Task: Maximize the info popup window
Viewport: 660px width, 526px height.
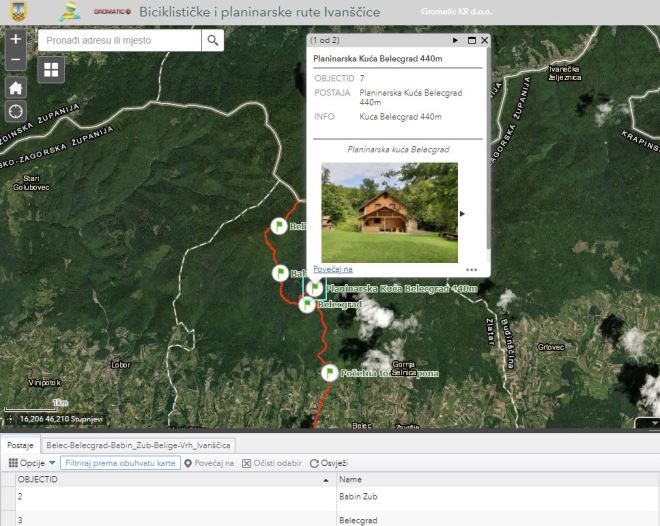Action: click(x=471, y=40)
